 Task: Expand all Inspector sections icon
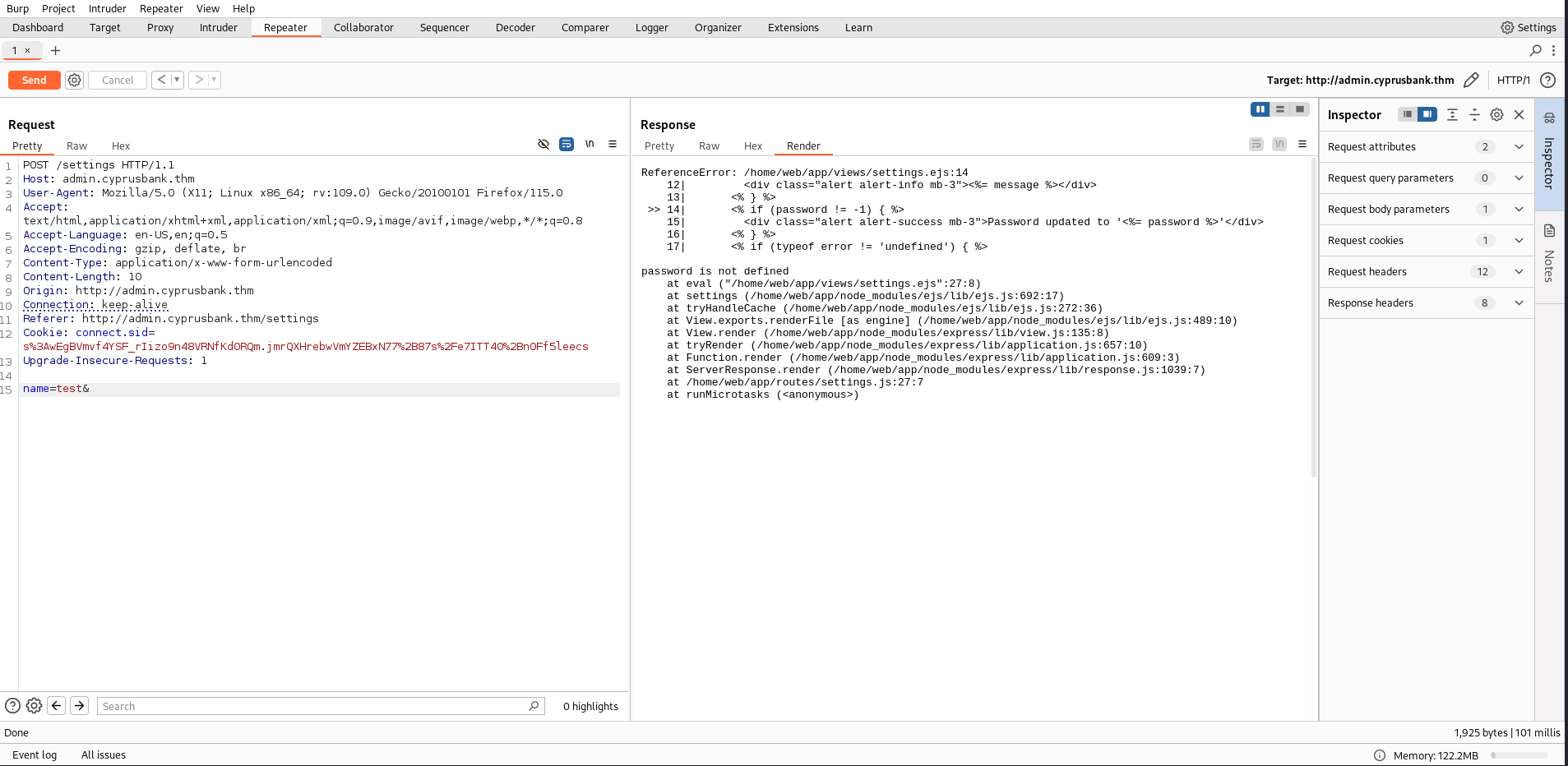click(x=1452, y=114)
